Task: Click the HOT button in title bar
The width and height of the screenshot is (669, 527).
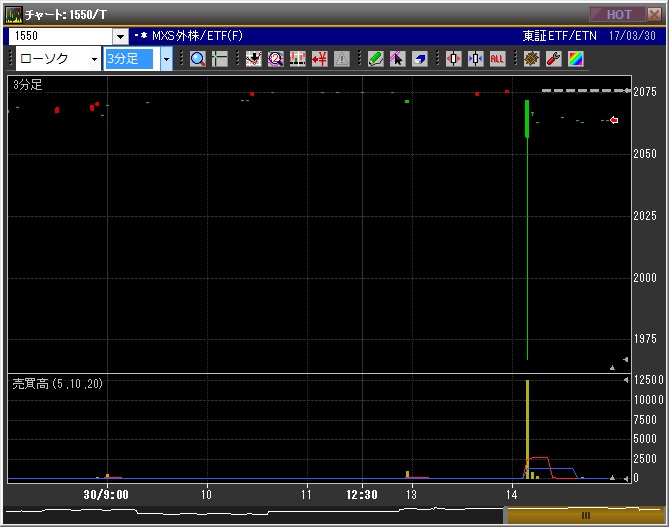Action: pos(619,14)
